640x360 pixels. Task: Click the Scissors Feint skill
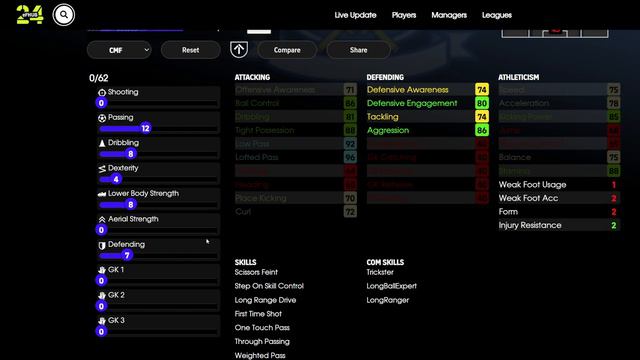coord(256,272)
